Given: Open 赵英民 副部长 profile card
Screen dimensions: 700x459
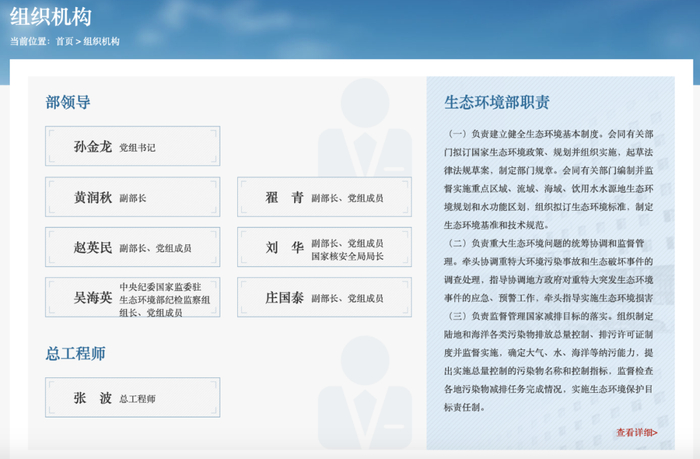Looking at the screenshot, I should coord(133,247).
